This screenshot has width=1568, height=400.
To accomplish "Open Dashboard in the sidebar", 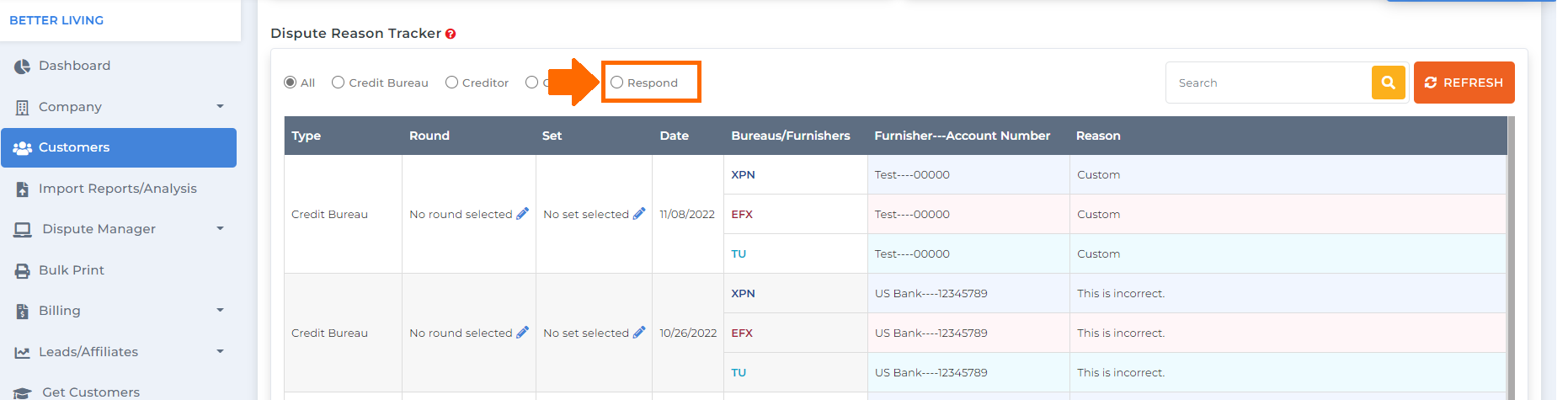I will pyautogui.click(x=119, y=66).
